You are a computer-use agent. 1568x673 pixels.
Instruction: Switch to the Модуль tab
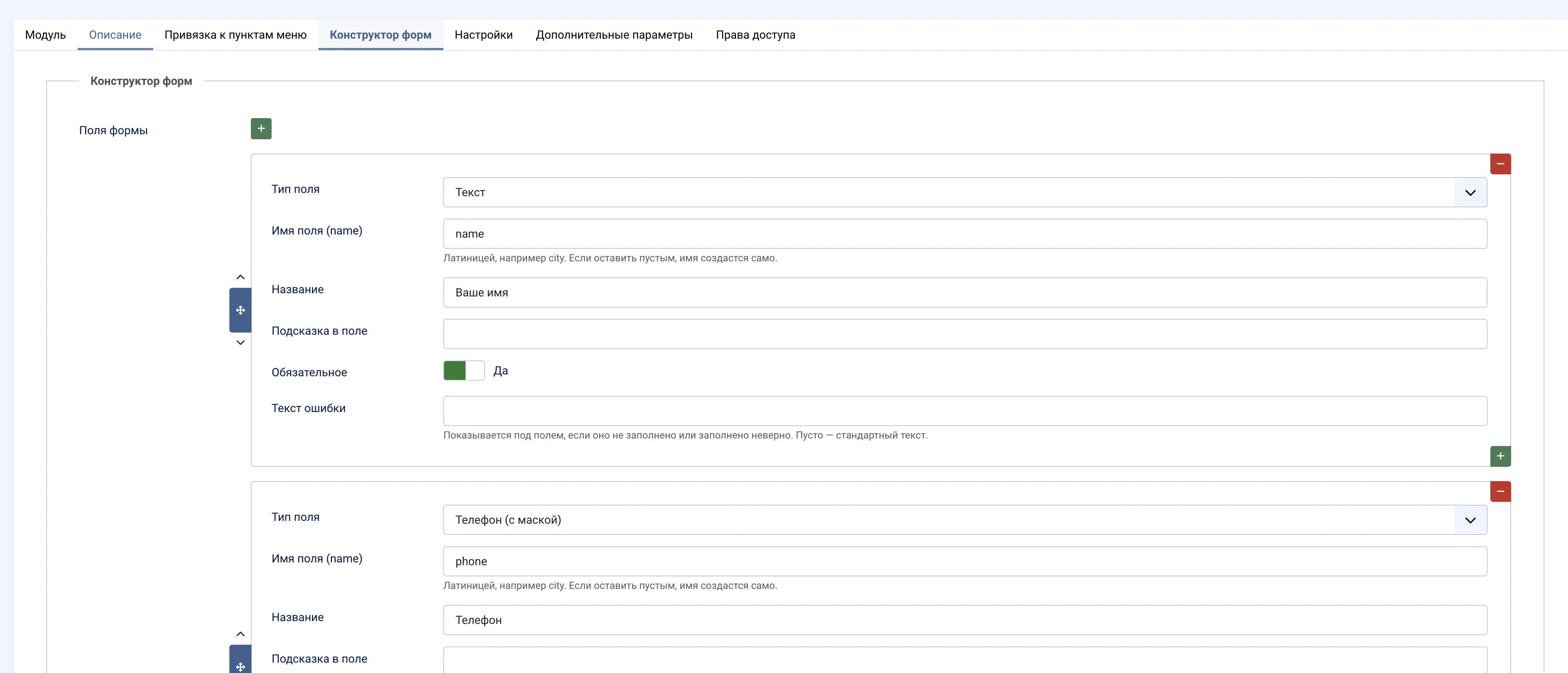[46, 35]
